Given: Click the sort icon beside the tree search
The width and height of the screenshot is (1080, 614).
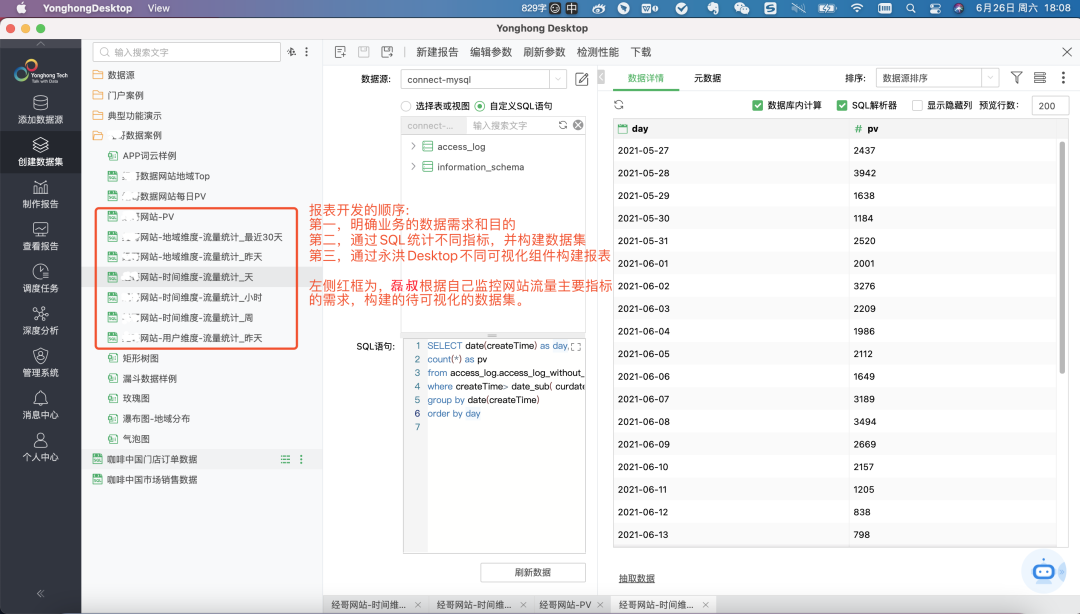Looking at the screenshot, I should click(x=291, y=52).
